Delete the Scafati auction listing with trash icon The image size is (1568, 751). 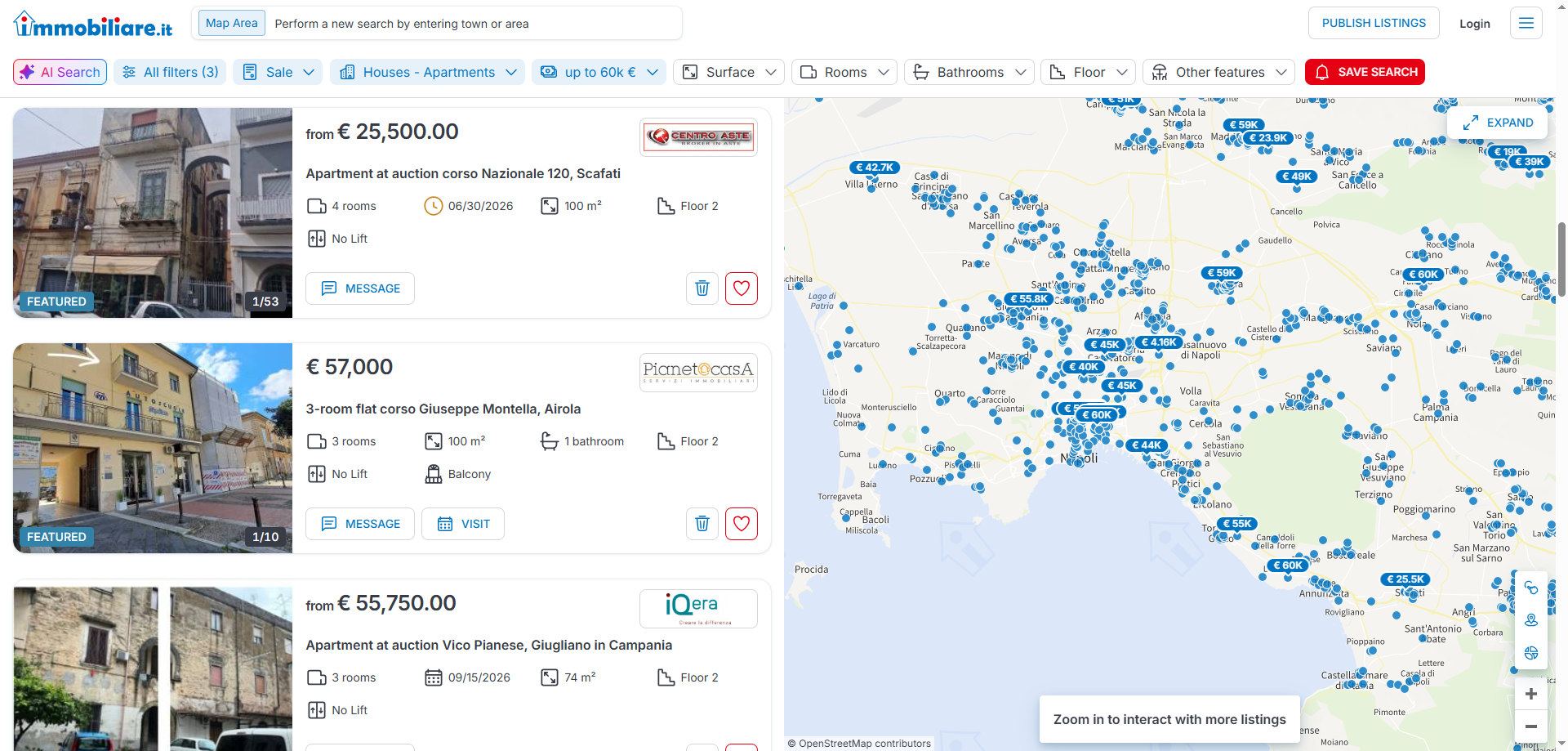coord(702,288)
